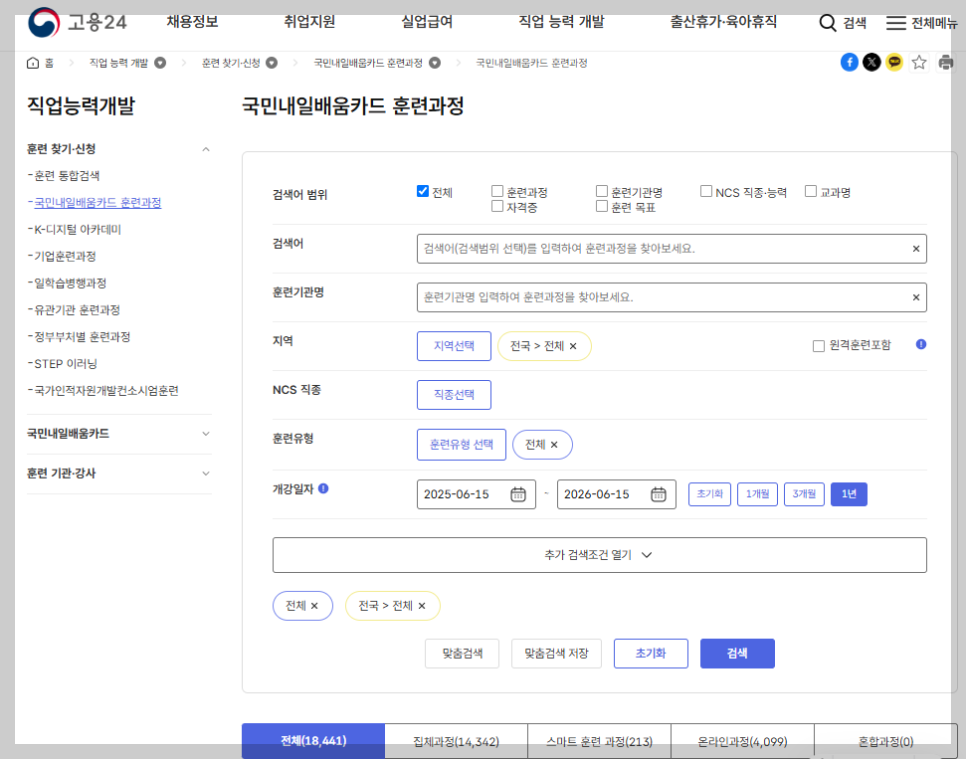966x759 pixels.
Task: Remove 전국 > 전체 chip in summary row
Action: click(x=422, y=606)
